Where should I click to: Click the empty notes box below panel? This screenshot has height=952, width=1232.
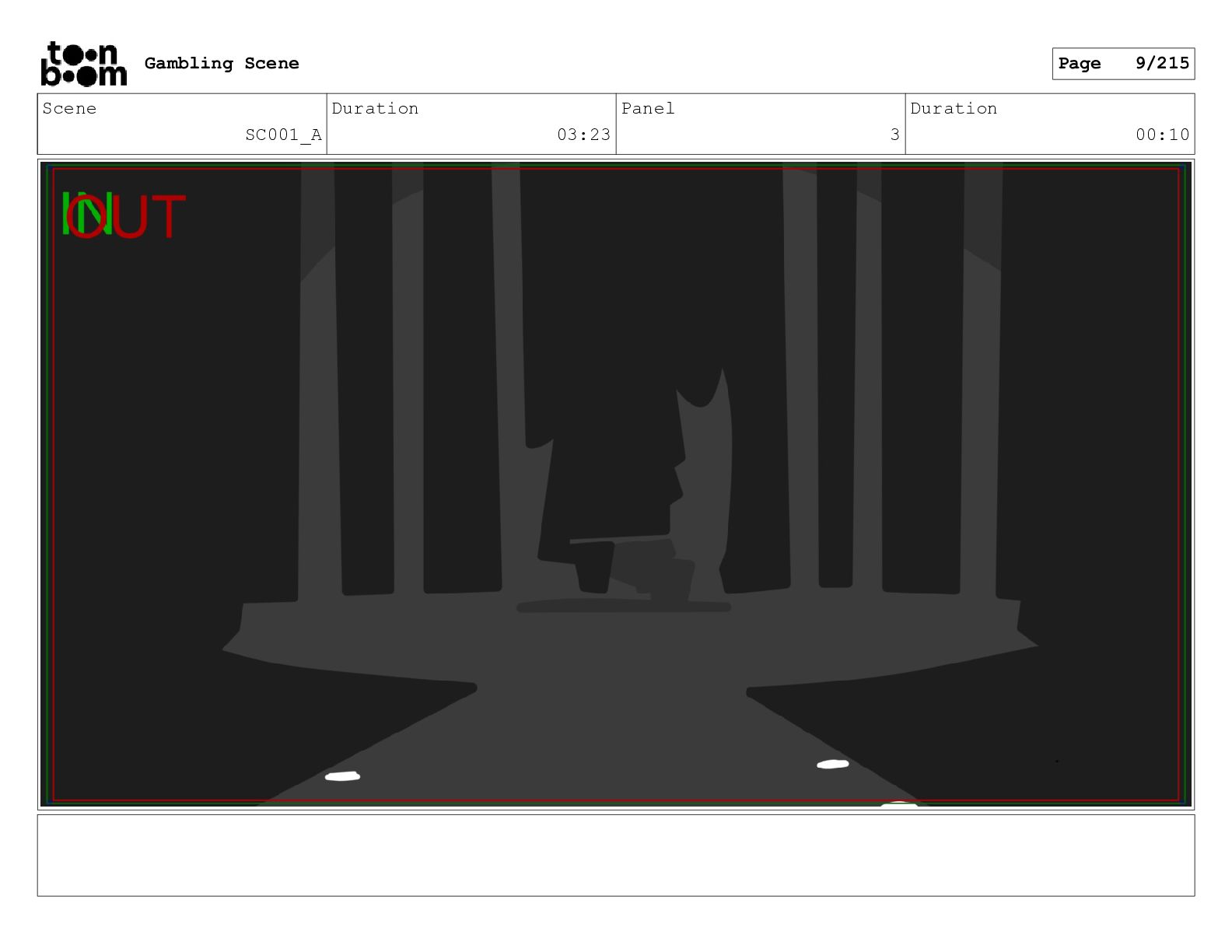616,855
